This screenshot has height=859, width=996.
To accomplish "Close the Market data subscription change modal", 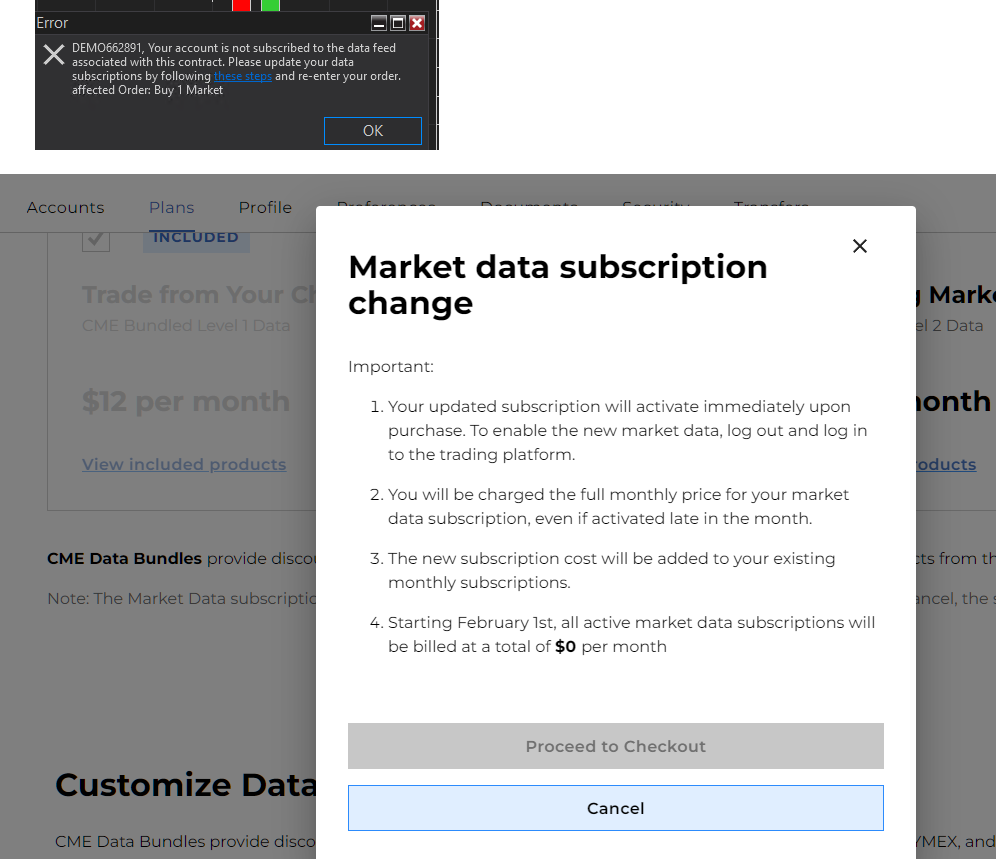I will (860, 246).
